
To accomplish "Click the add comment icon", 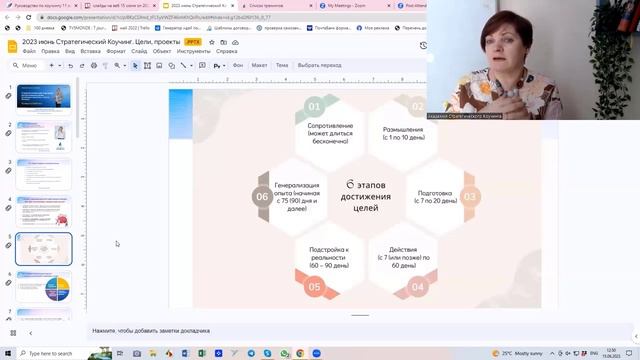I will 202,65.
